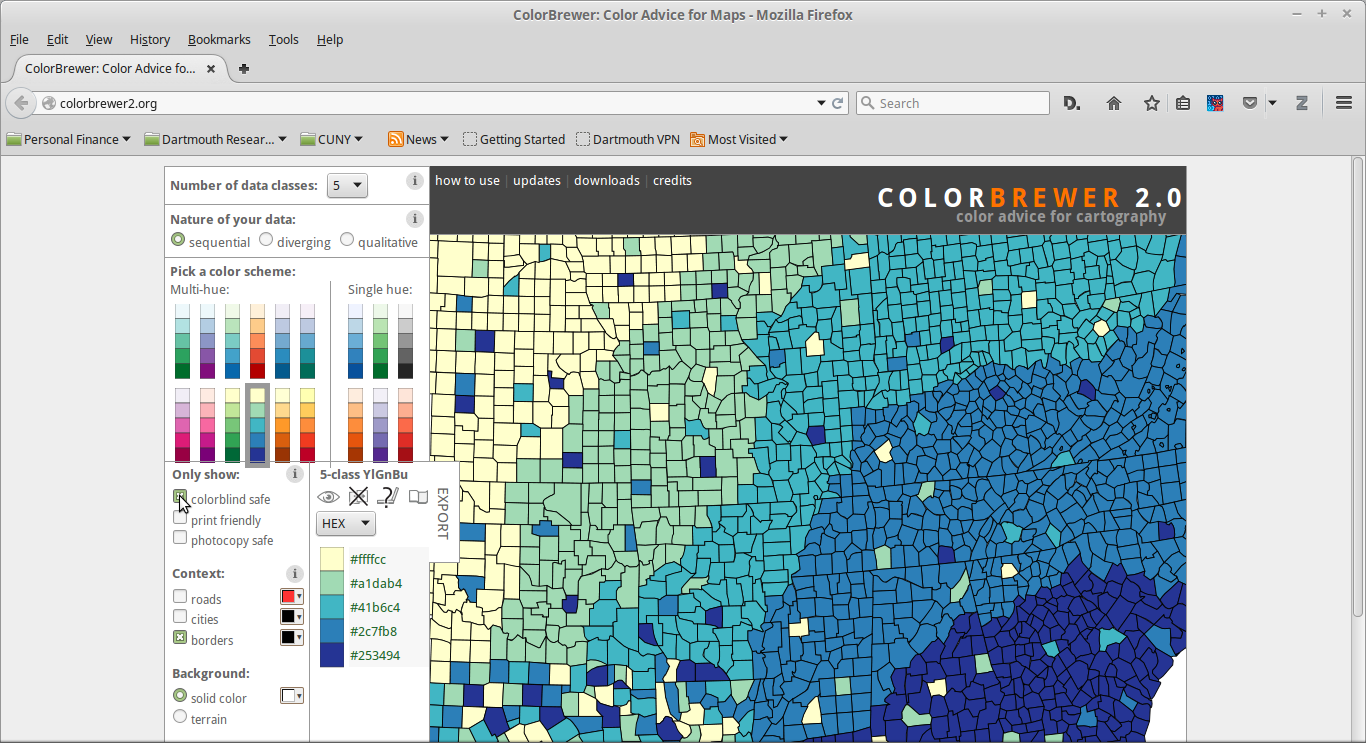The width and height of the screenshot is (1366, 743).
Task: Select the qualitative data radio button
Action: point(347,240)
